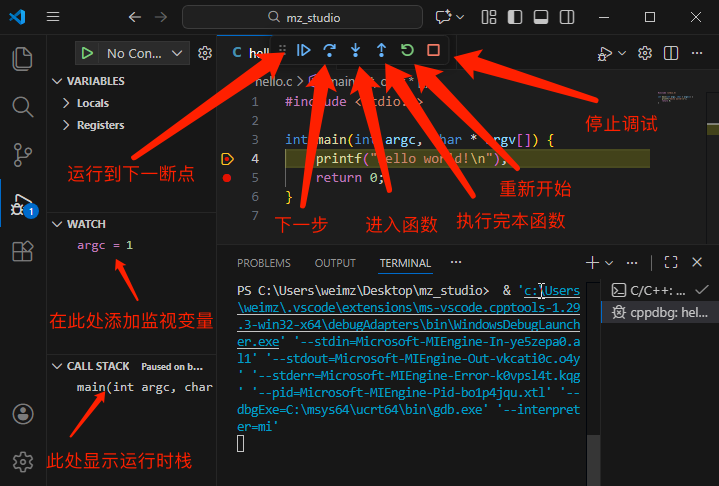
Task: Switch to the OUTPUT panel tab
Action: [335, 263]
